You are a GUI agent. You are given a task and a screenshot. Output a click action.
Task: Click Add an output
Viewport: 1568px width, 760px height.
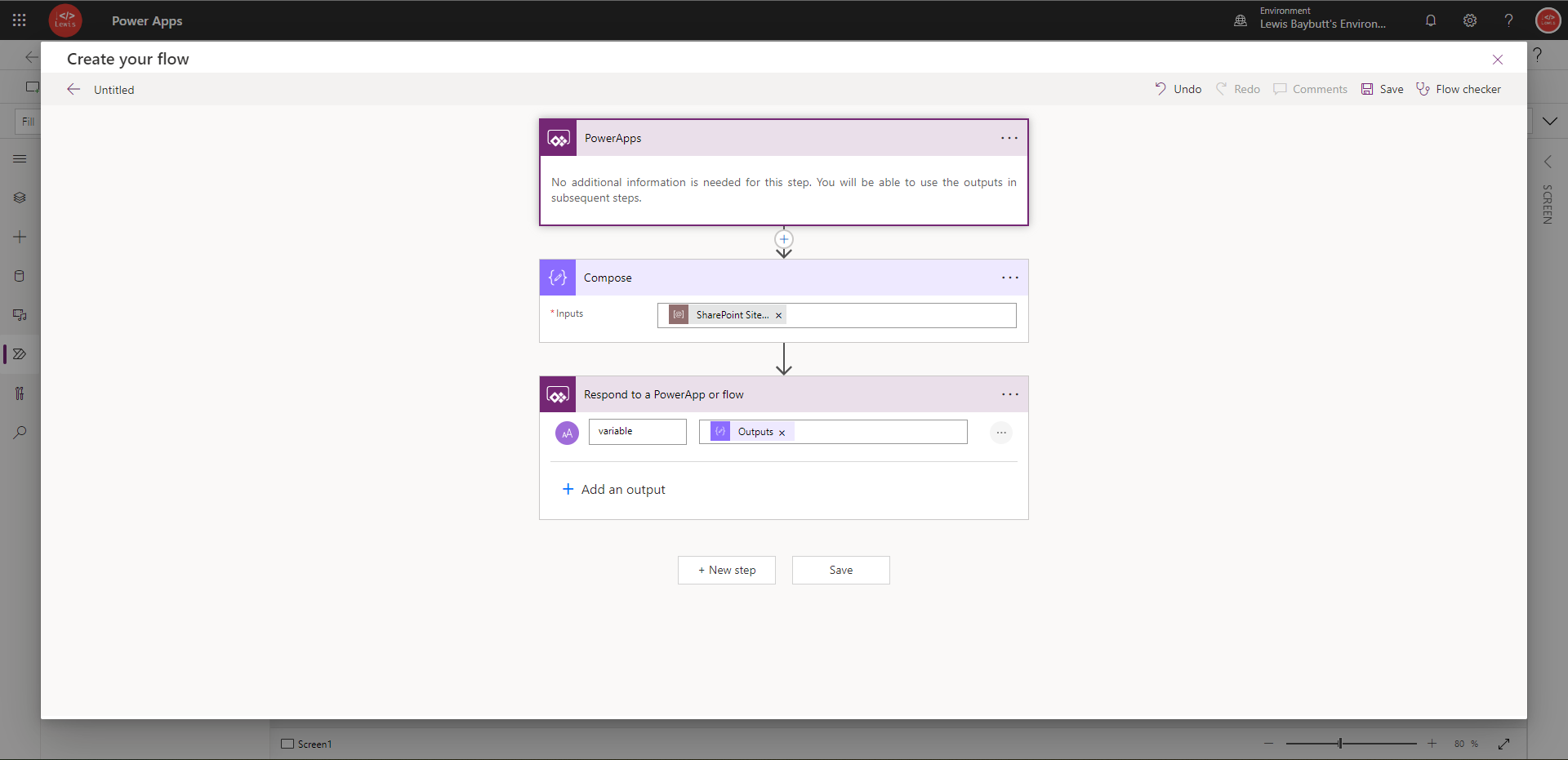point(614,489)
